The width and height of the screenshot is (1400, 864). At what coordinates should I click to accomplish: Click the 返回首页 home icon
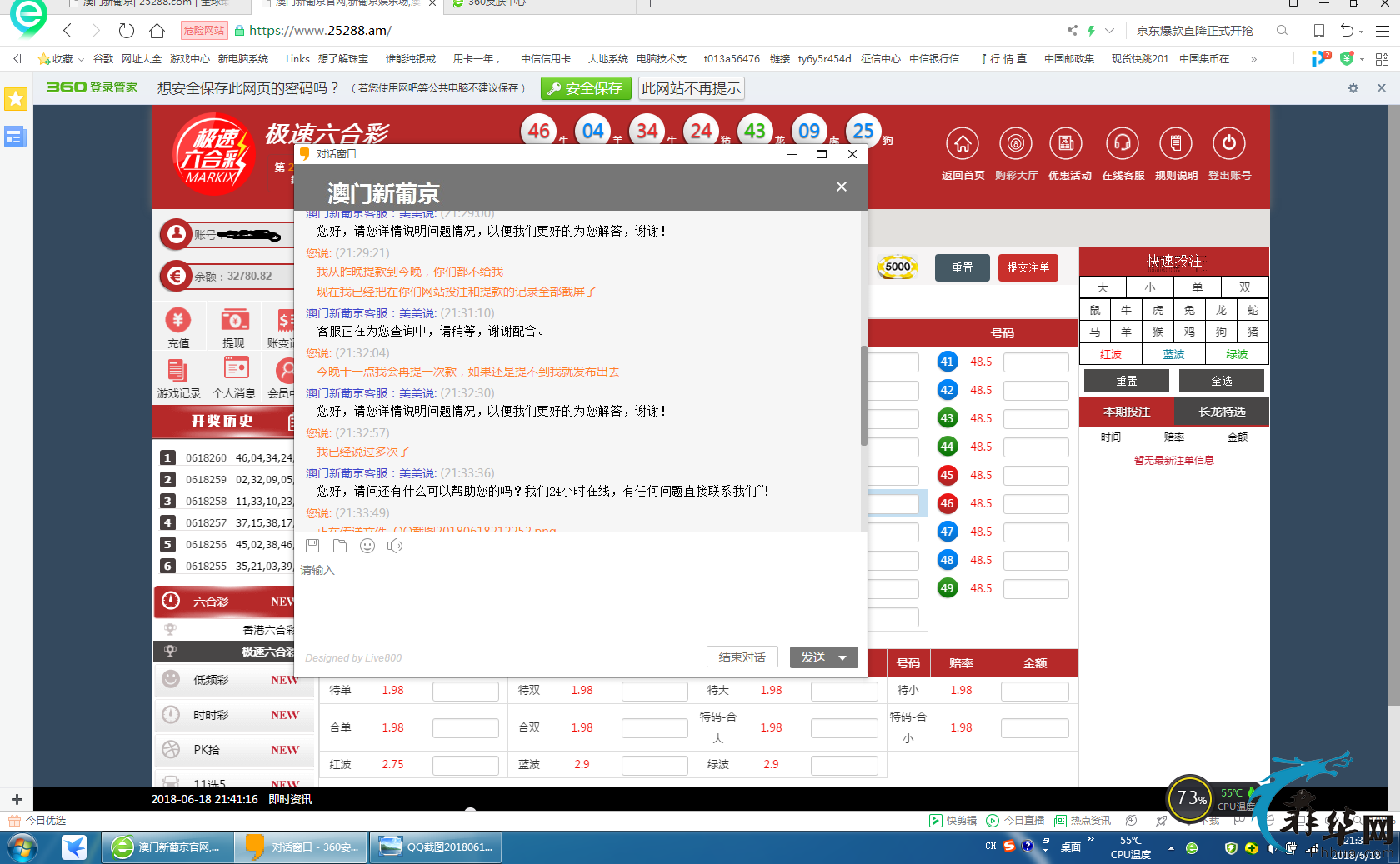click(x=962, y=144)
